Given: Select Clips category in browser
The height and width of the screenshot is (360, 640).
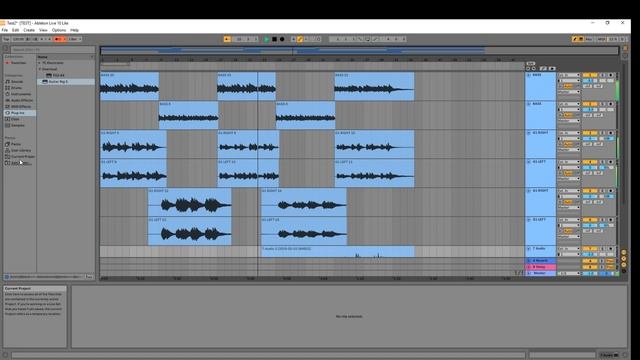Looking at the screenshot, I should 15,119.
